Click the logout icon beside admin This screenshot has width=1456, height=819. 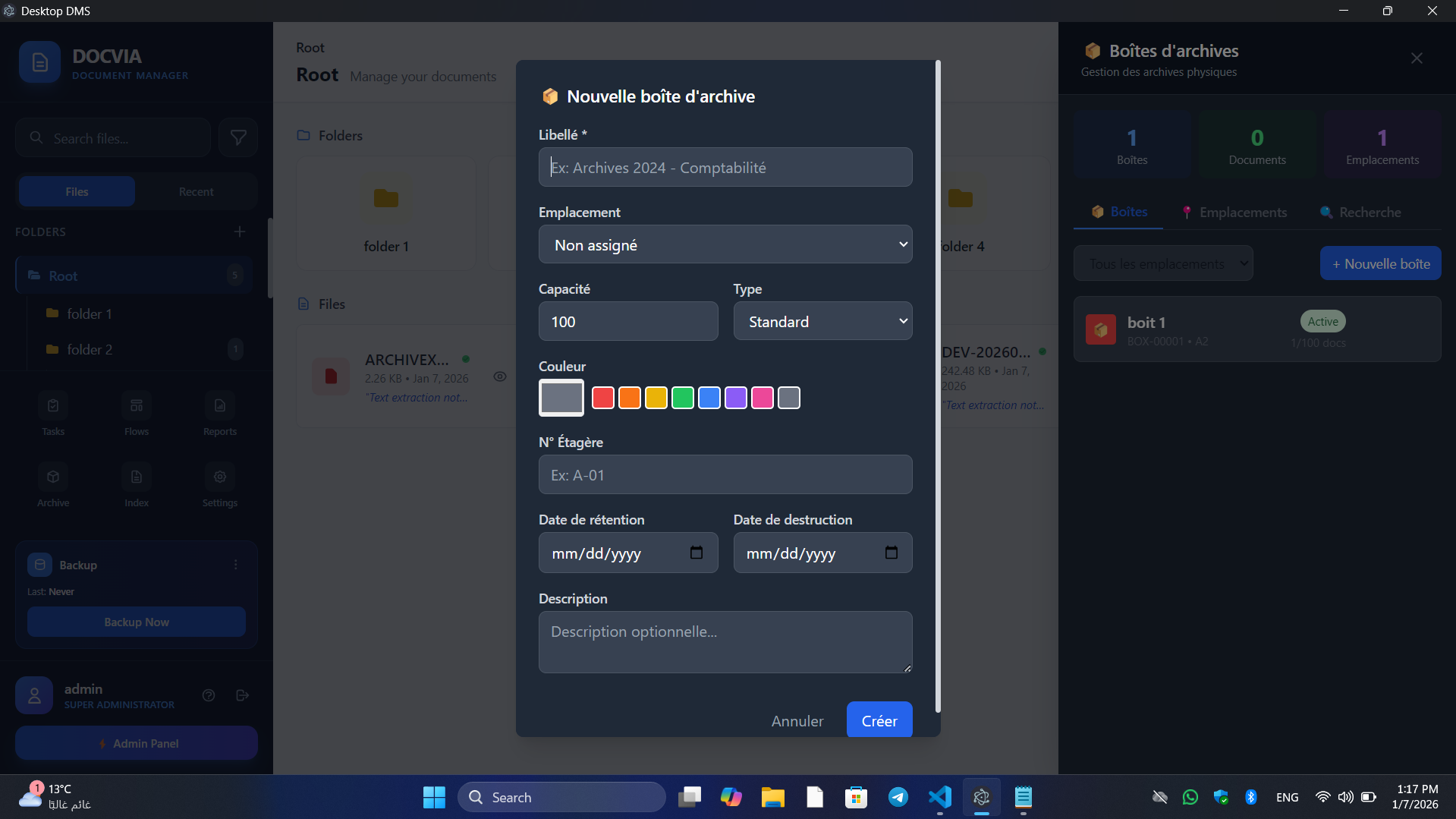pos(243,695)
